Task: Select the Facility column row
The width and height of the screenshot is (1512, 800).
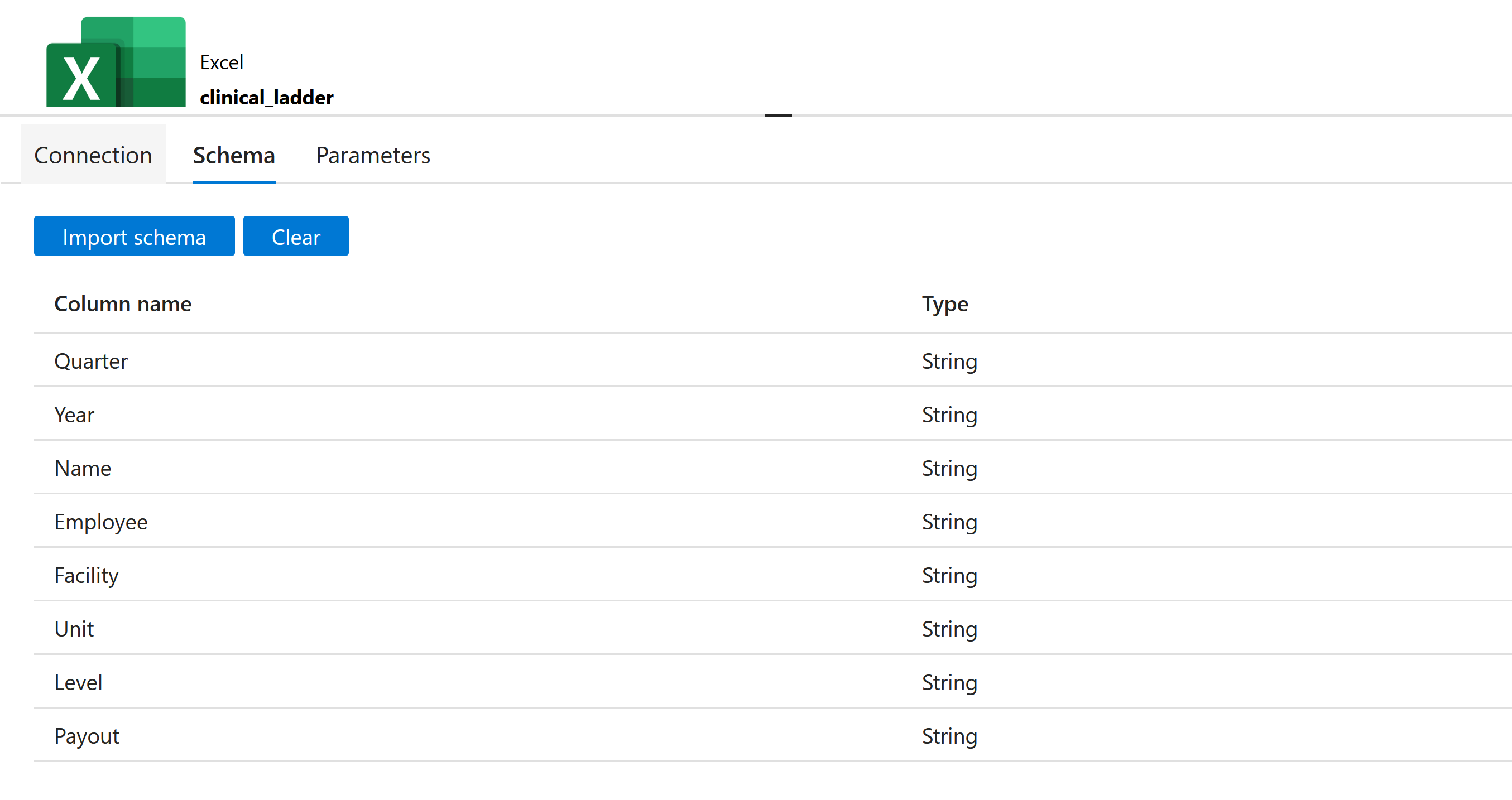Action: pyautogui.click(x=772, y=575)
